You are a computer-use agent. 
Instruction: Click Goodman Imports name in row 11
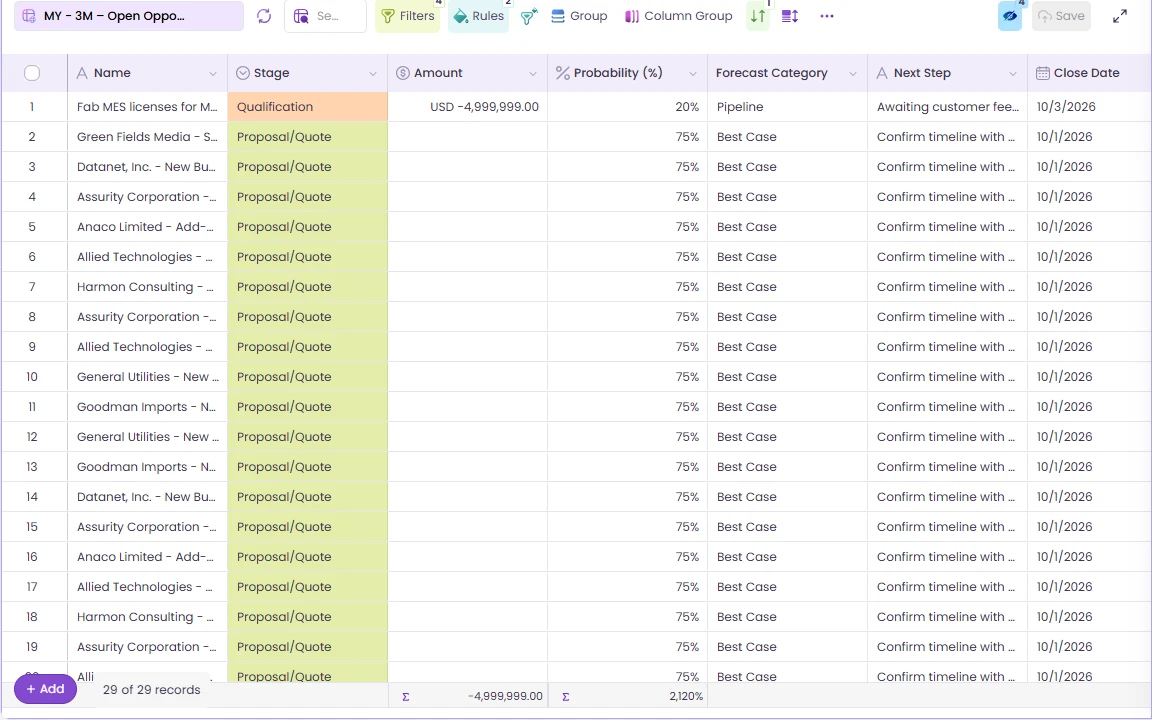148,407
